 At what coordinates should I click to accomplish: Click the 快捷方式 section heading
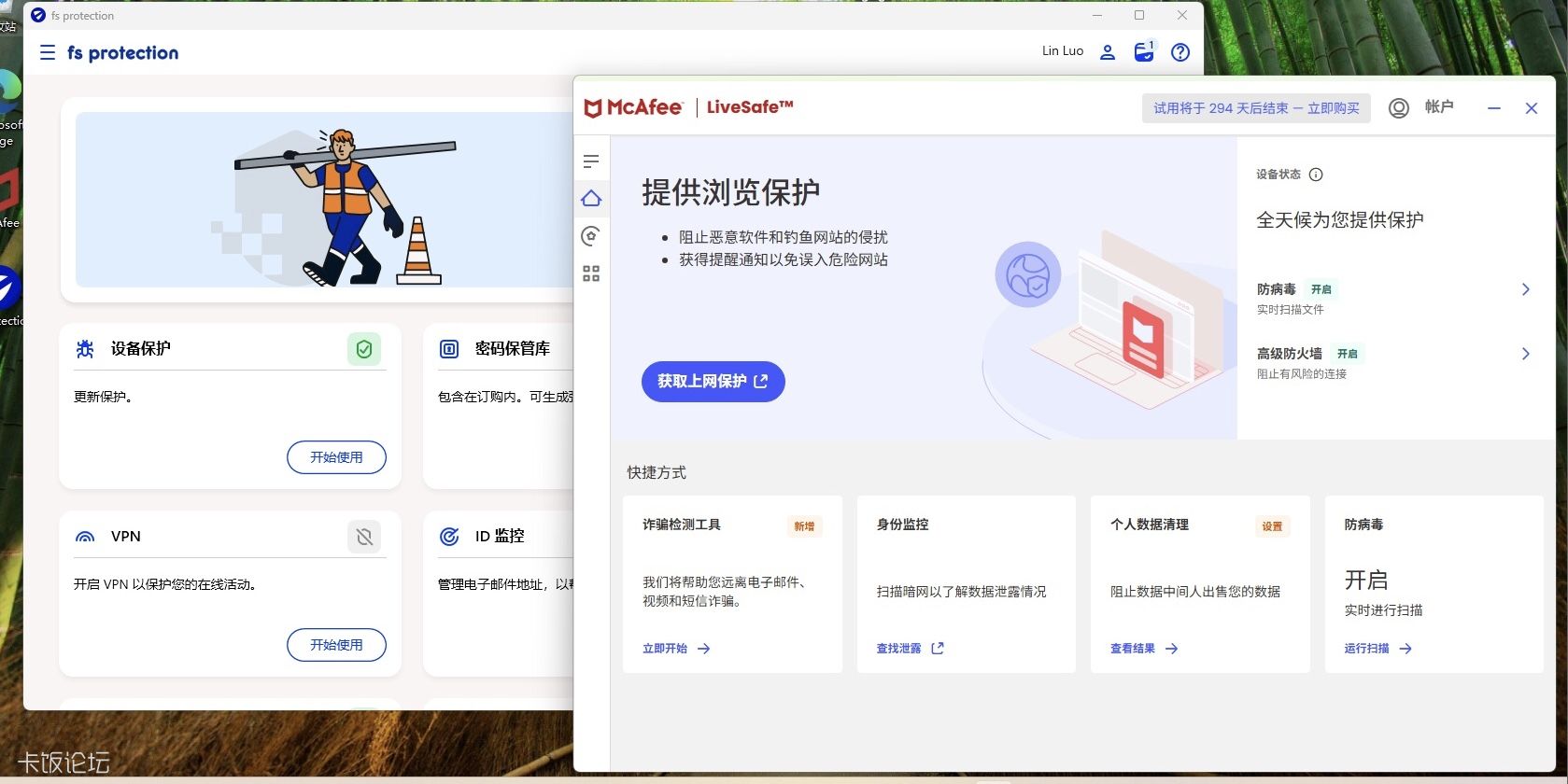click(x=657, y=472)
